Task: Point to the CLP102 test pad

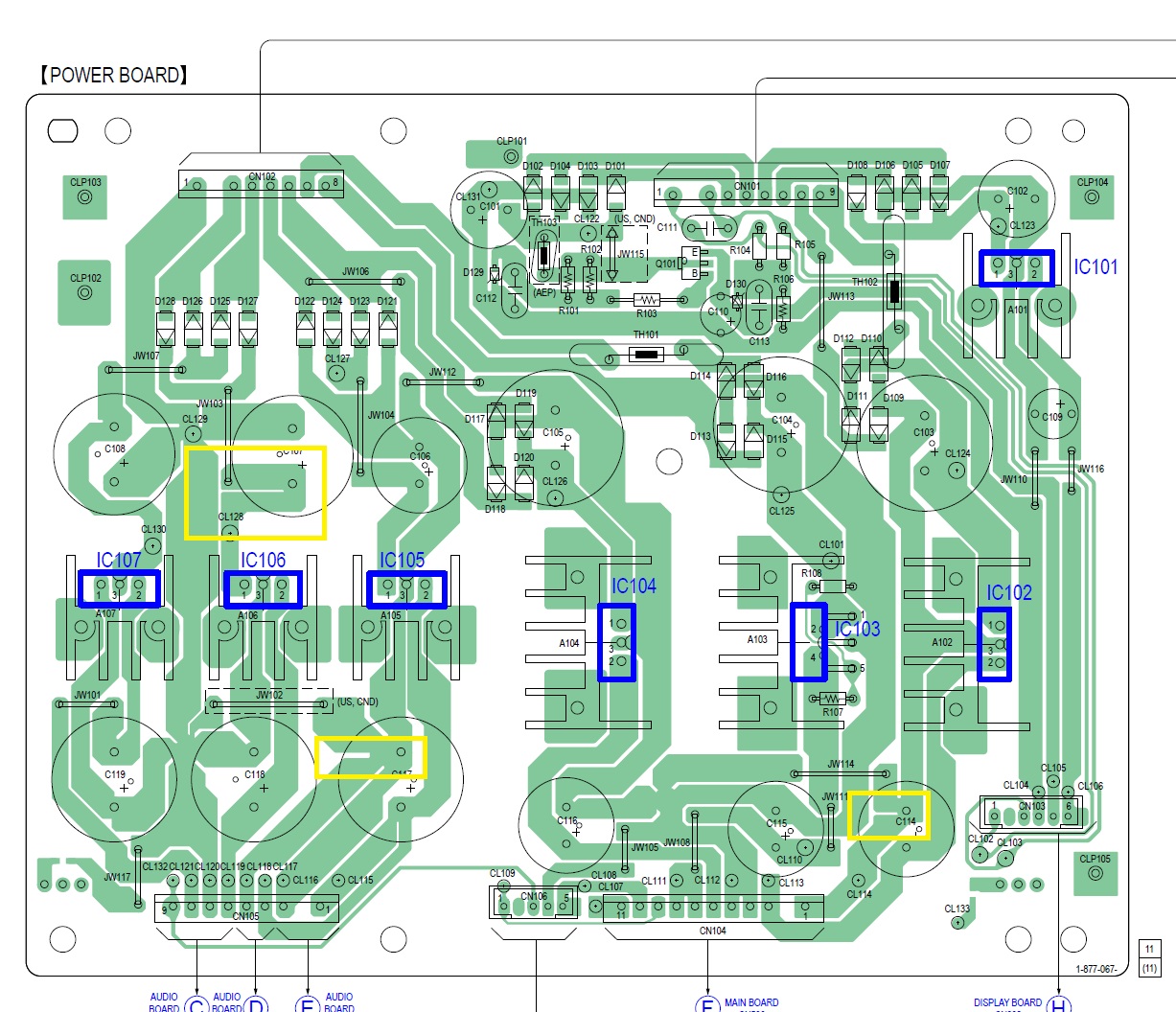Action: [85, 293]
